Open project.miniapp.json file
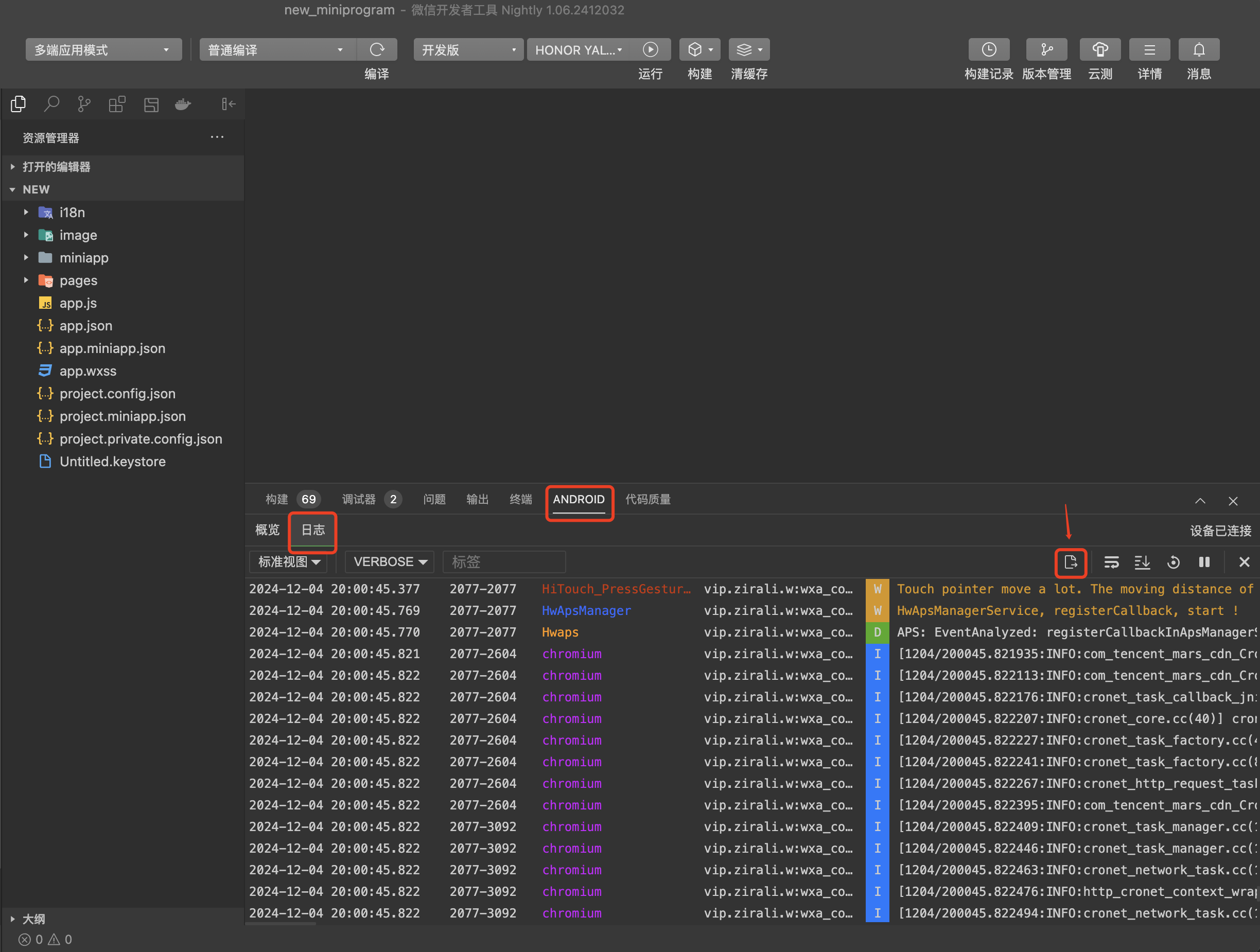 point(123,416)
